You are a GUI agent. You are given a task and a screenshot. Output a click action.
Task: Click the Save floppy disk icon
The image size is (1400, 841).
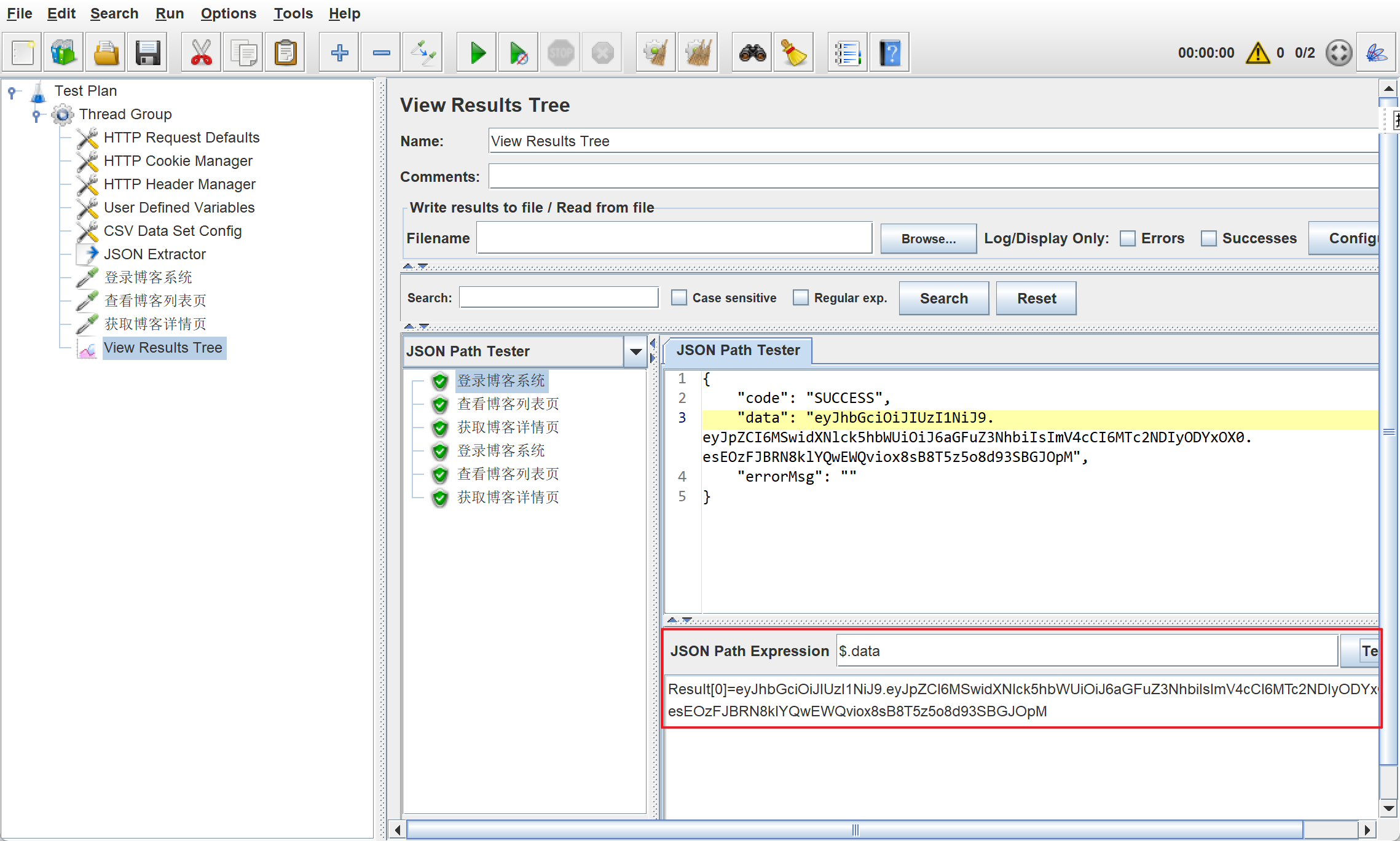[147, 53]
